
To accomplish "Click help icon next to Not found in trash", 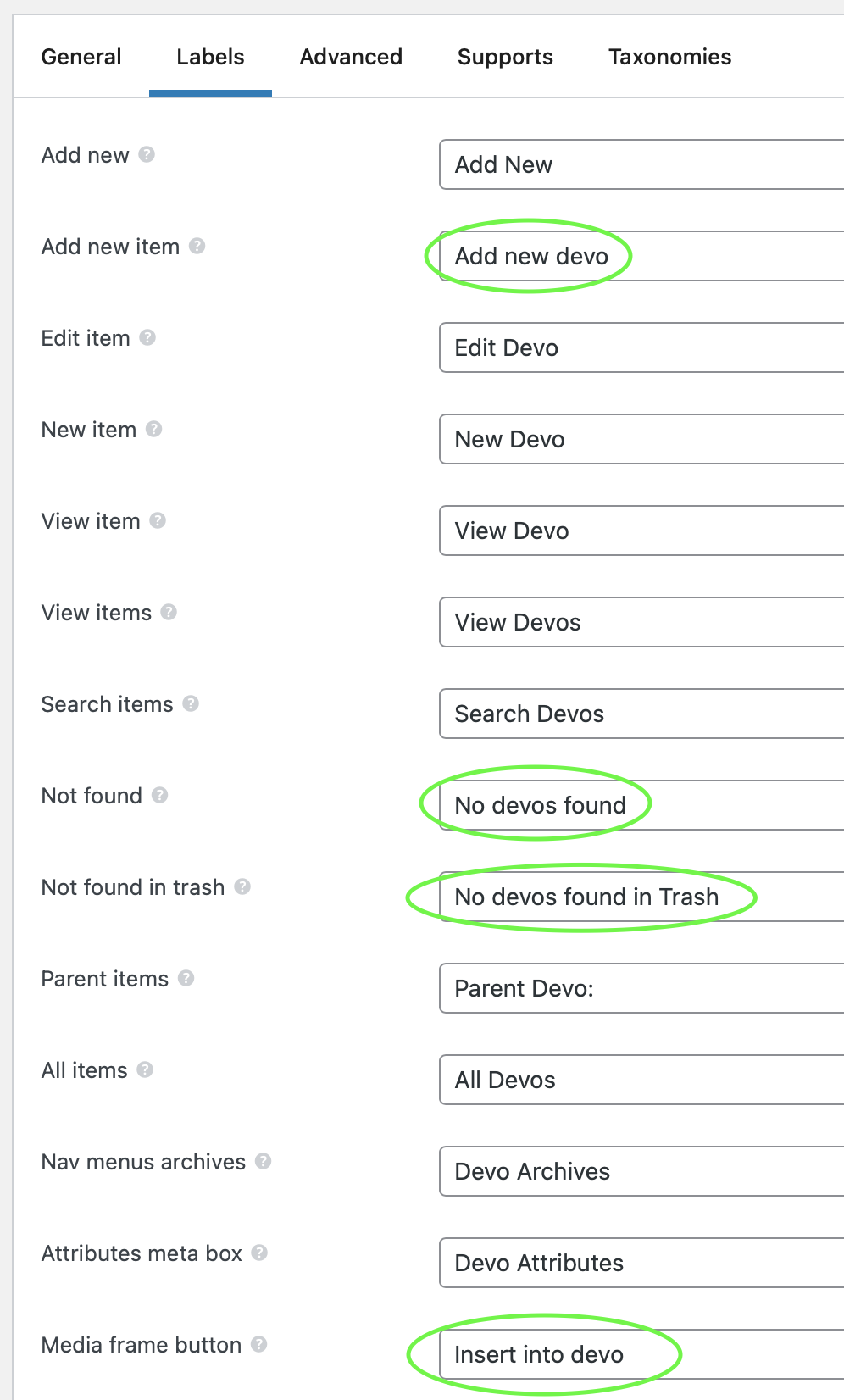I will pyautogui.click(x=242, y=886).
